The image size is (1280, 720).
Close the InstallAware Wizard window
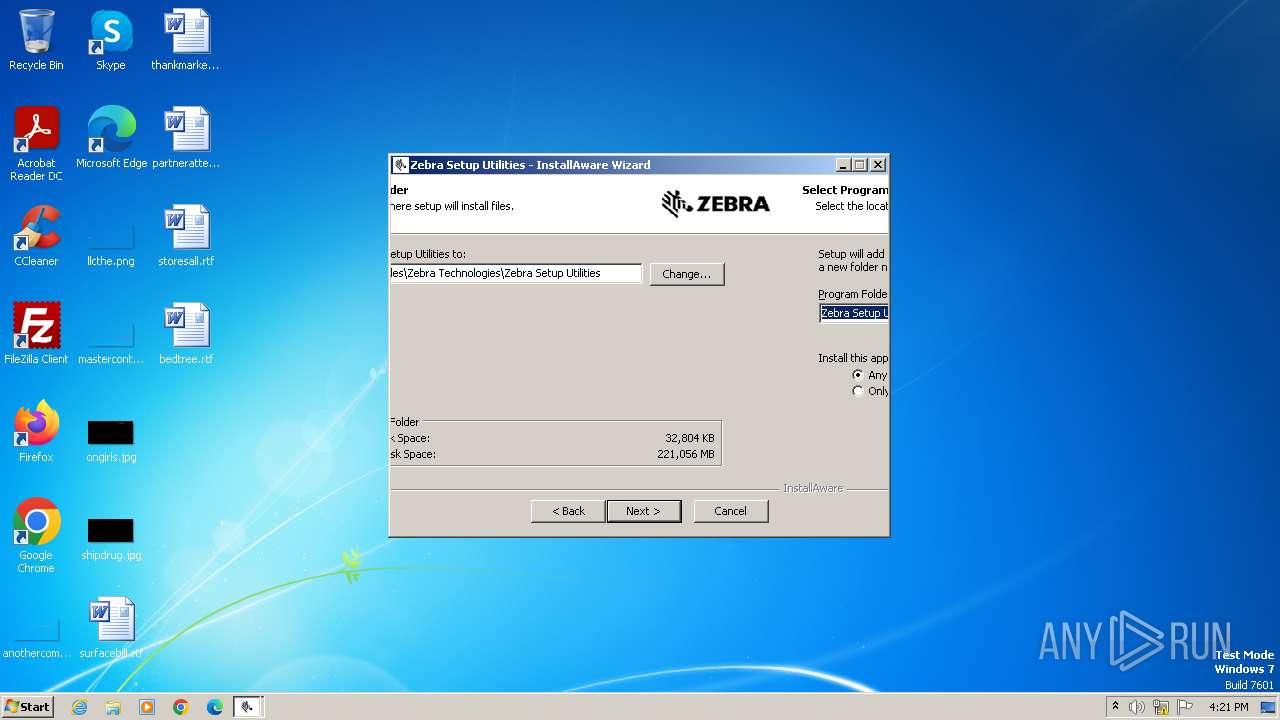878,165
